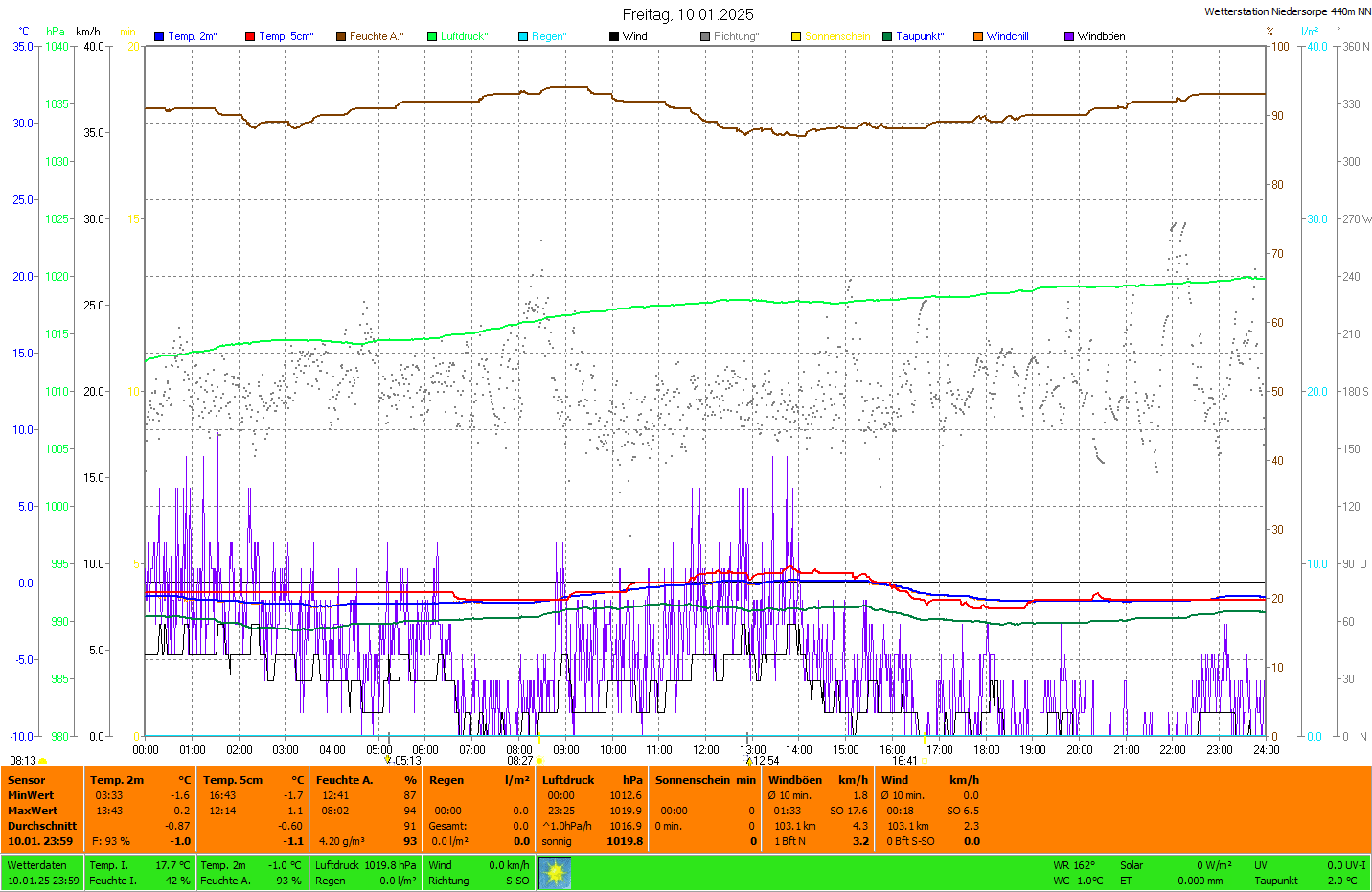The height and width of the screenshot is (892, 1372).
Task: Select the Taupunkt legend label
Action: [x=919, y=36]
